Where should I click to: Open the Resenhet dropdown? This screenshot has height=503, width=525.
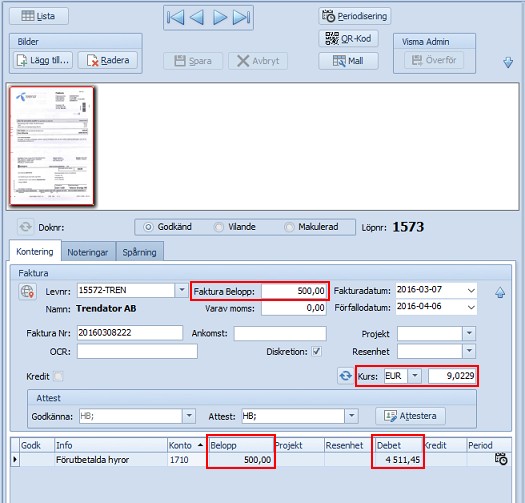(469, 351)
